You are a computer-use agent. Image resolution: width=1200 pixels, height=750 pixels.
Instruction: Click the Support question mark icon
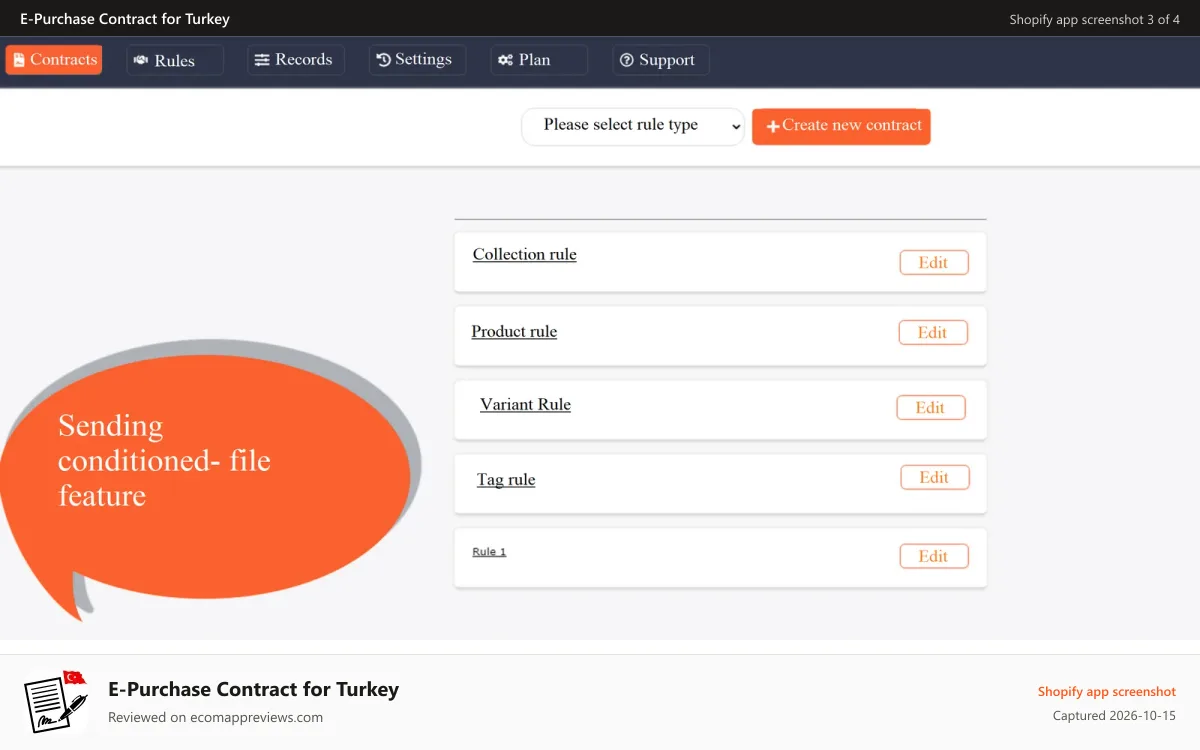[x=627, y=60]
